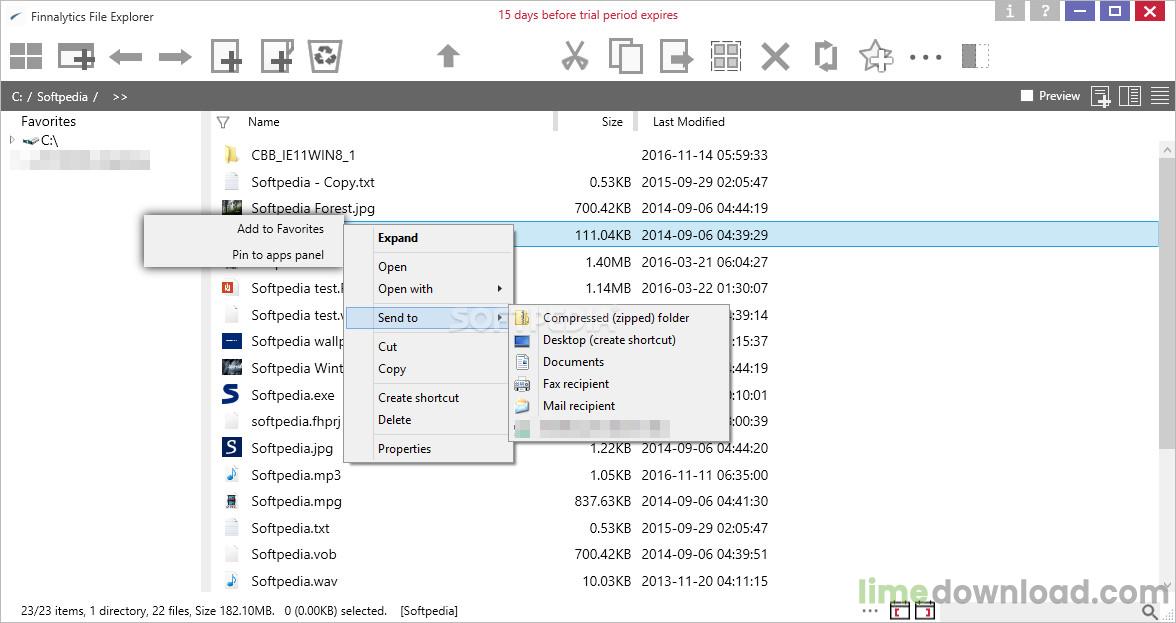Screen dimensions: 1176x623
Task: Click the '?' help button in title bar
Action: (1045, 10)
